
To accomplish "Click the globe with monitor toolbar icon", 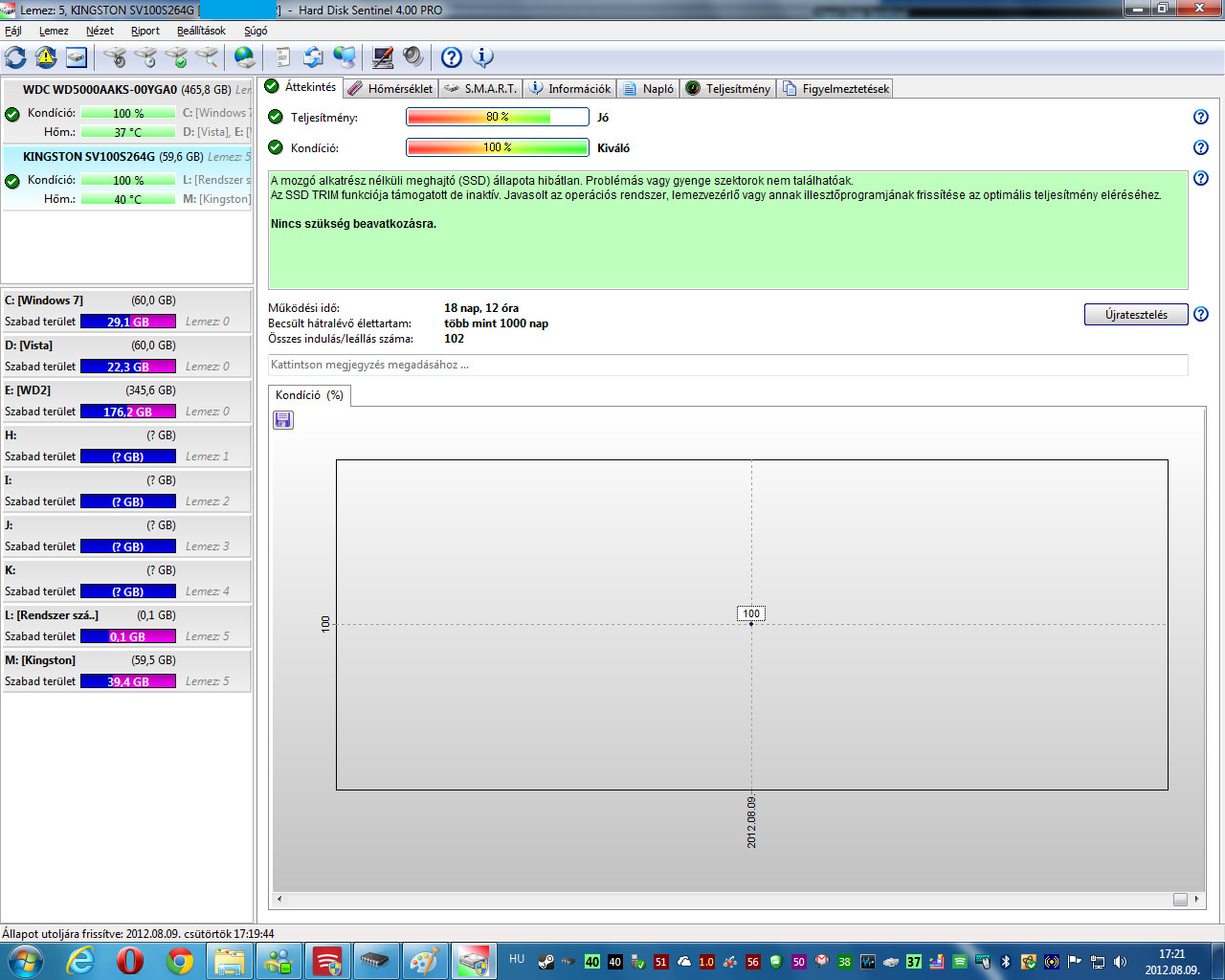I will (345, 57).
